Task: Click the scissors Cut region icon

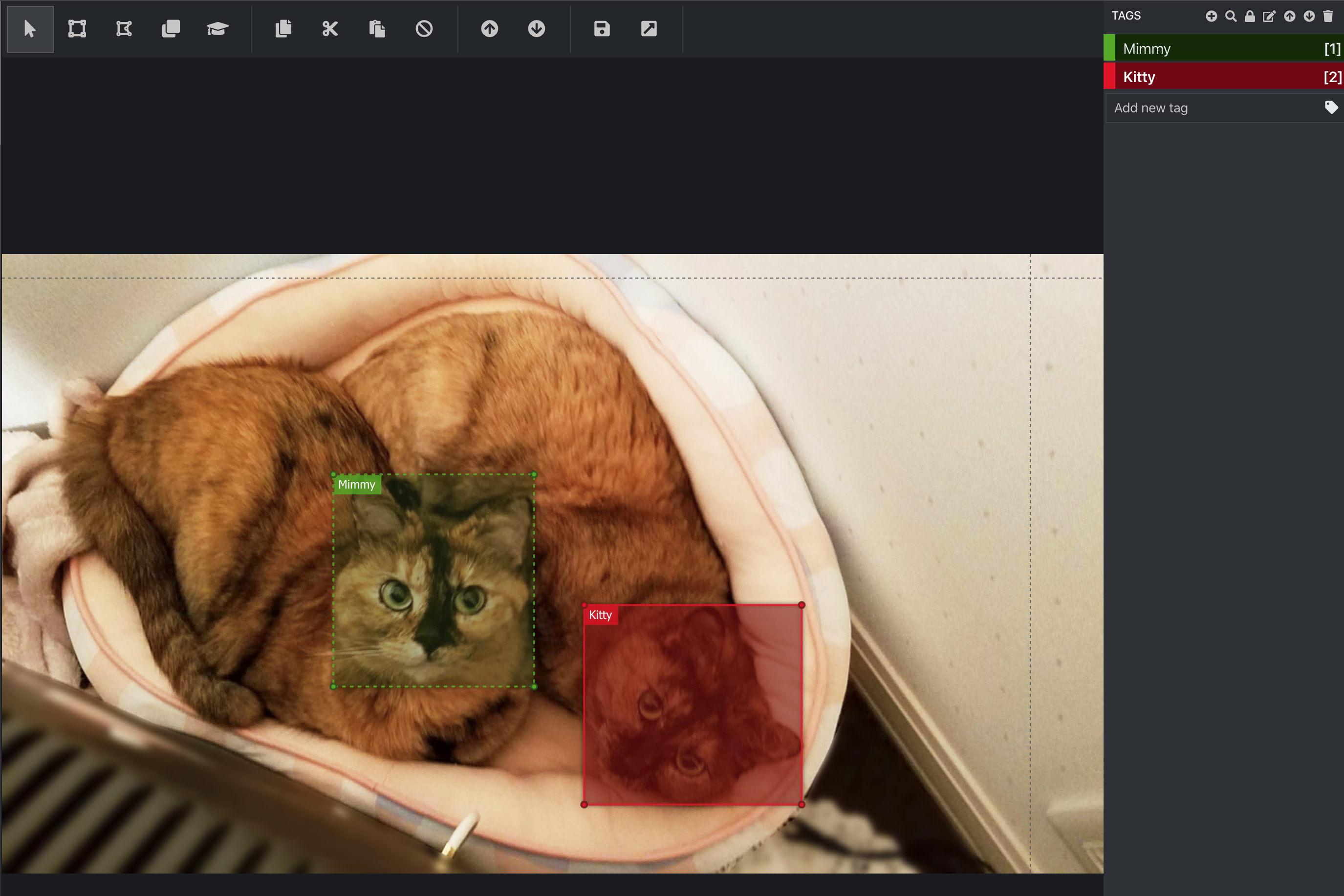Action: pyautogui.click(x=330, y=28)
